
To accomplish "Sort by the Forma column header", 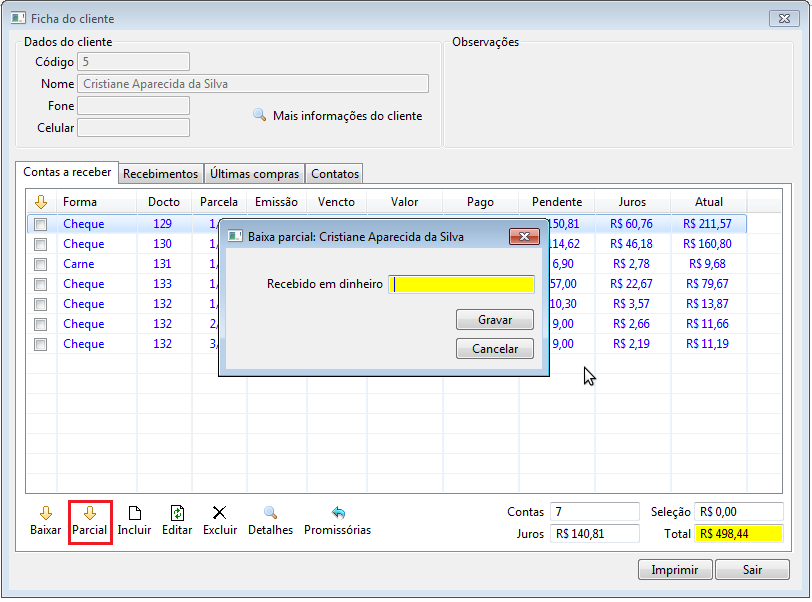I will point(97,202).
